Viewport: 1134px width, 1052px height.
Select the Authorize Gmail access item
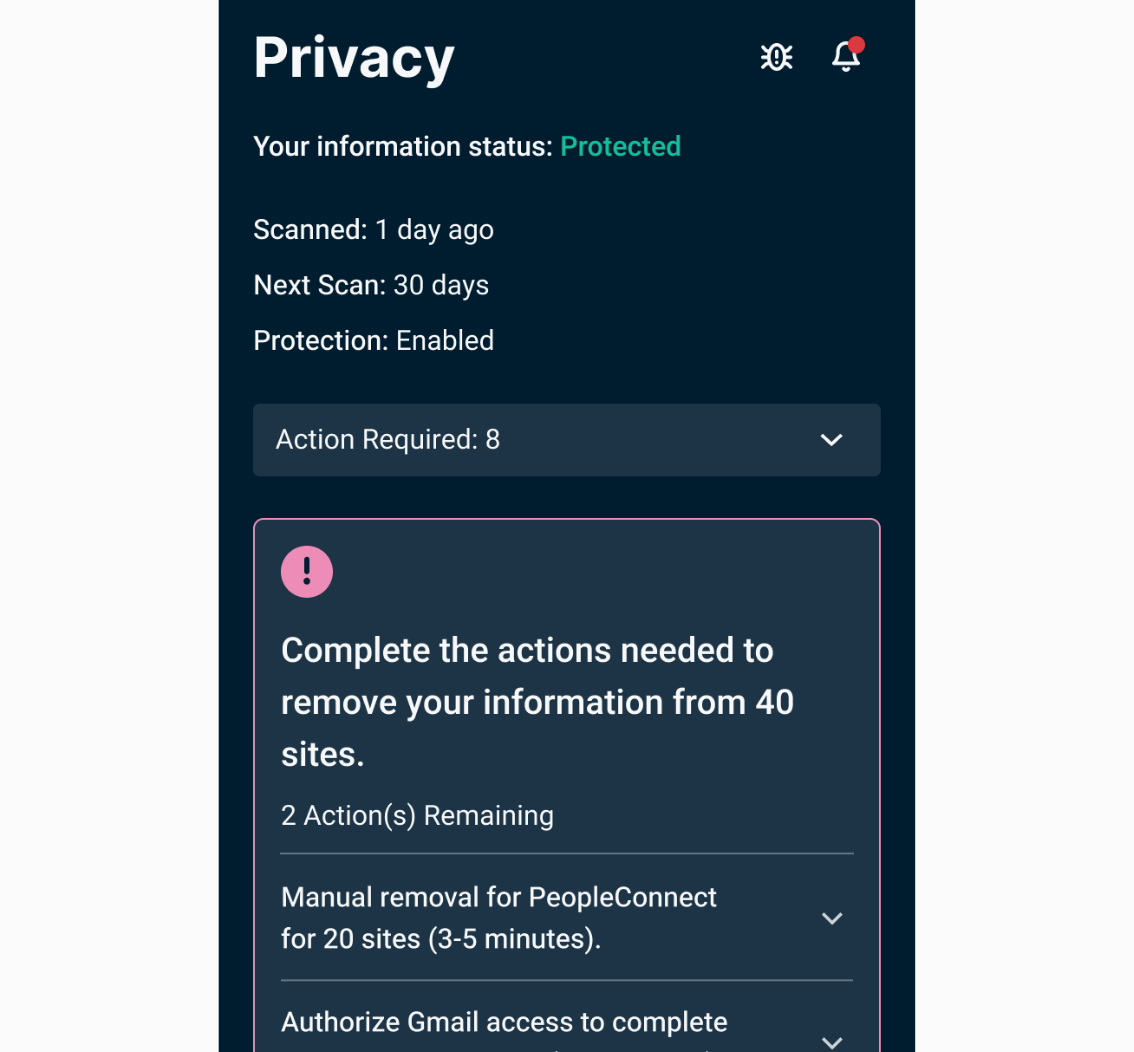(x=504, y=1023)
